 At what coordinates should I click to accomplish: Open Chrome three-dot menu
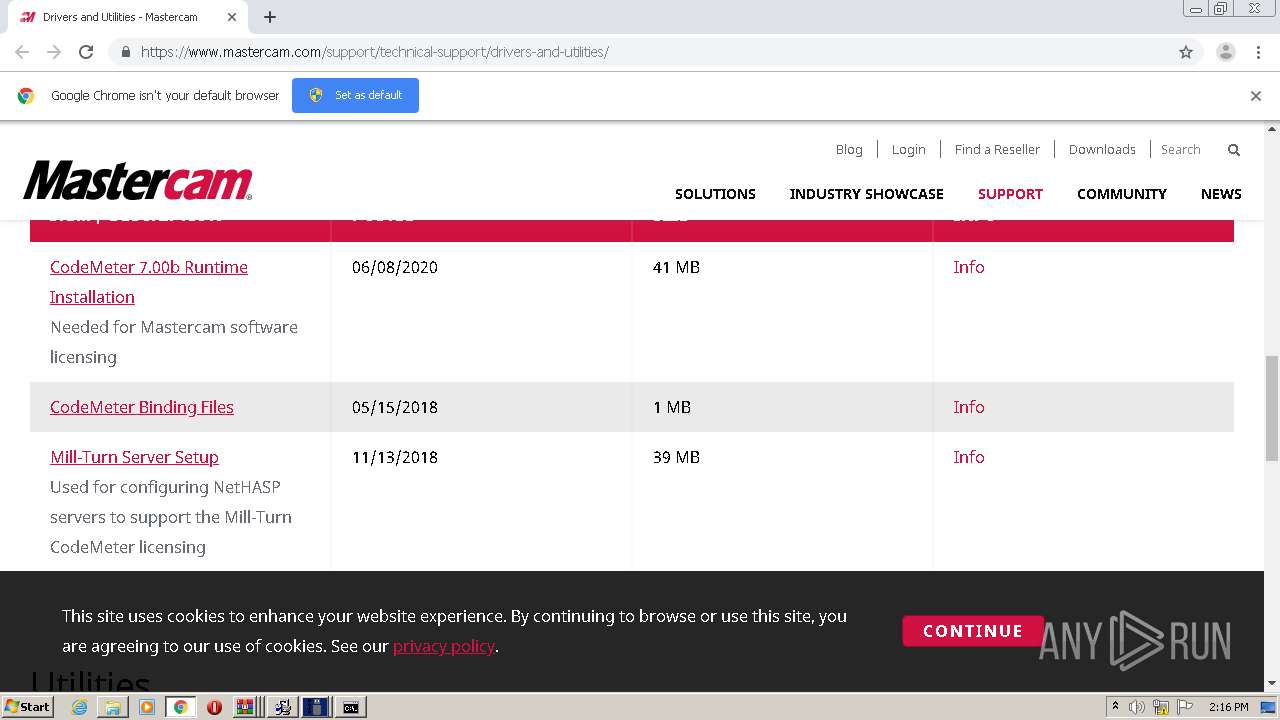(1258, 52)
